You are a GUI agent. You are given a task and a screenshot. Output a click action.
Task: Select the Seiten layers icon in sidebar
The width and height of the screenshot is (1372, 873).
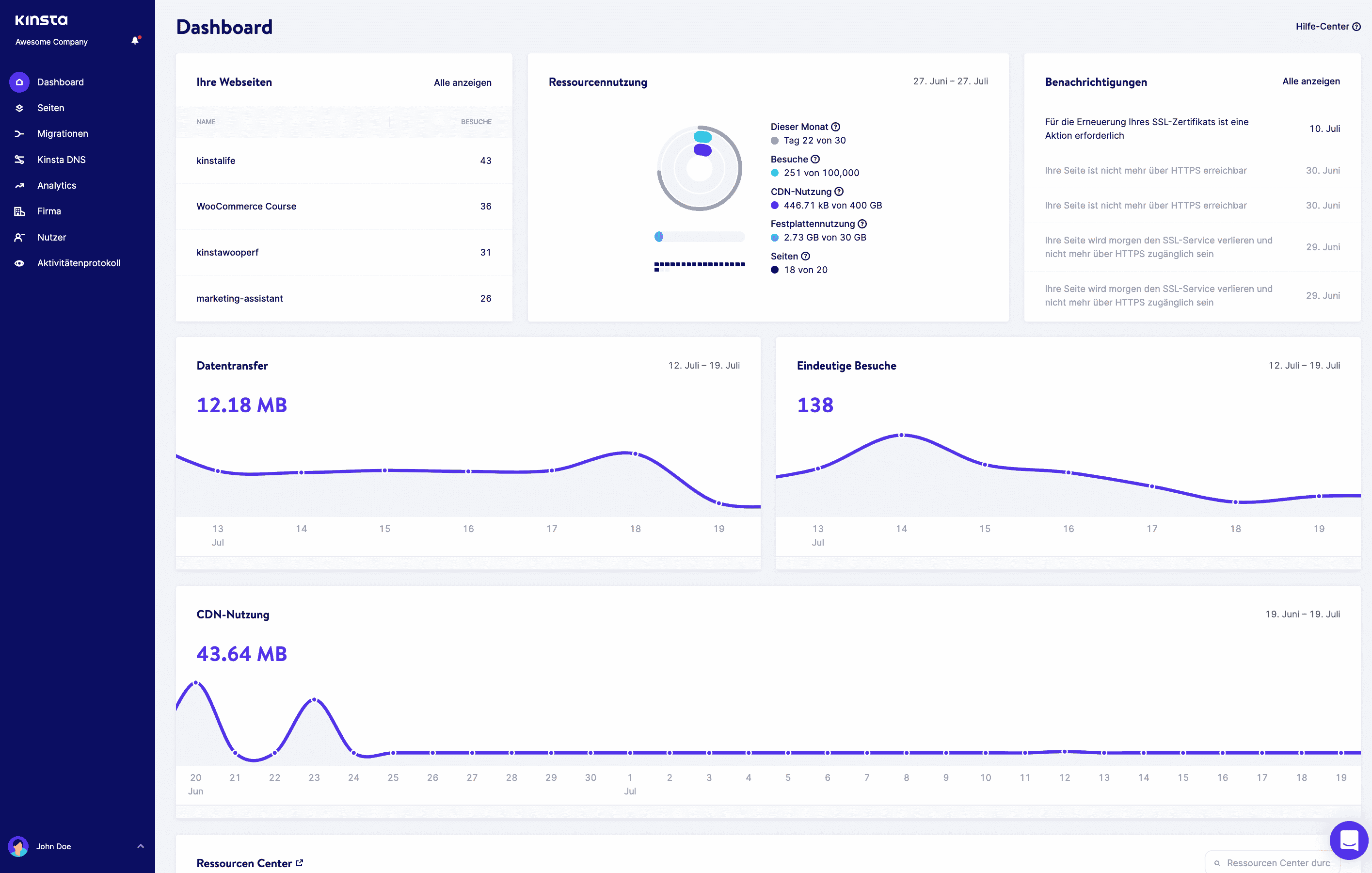pyautogui.click(x=19, y=108)
